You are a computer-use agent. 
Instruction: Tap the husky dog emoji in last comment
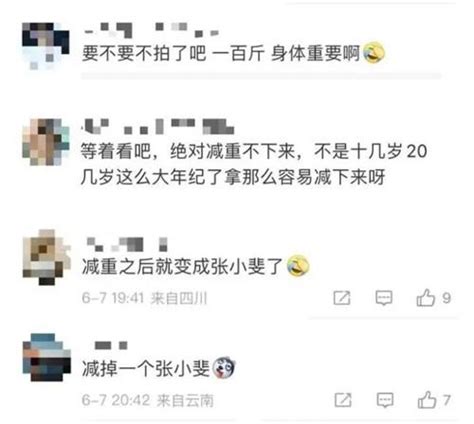224,368
